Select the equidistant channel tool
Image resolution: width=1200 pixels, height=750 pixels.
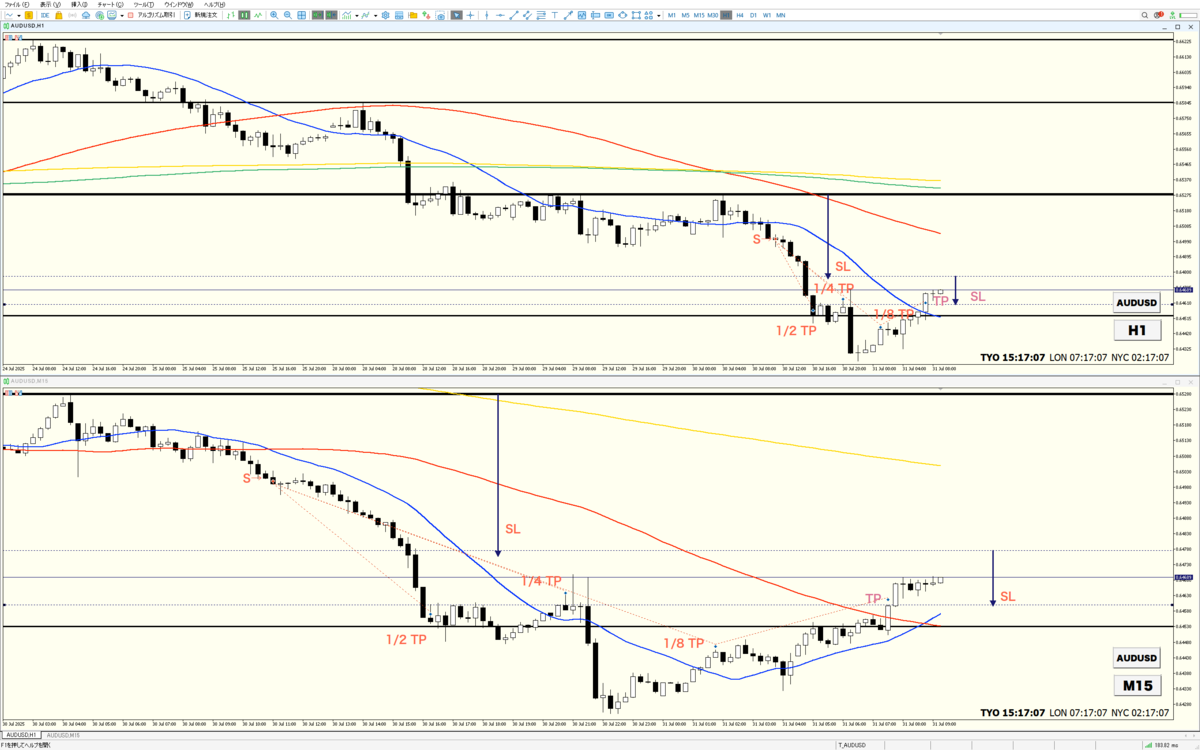coord(541,16)
